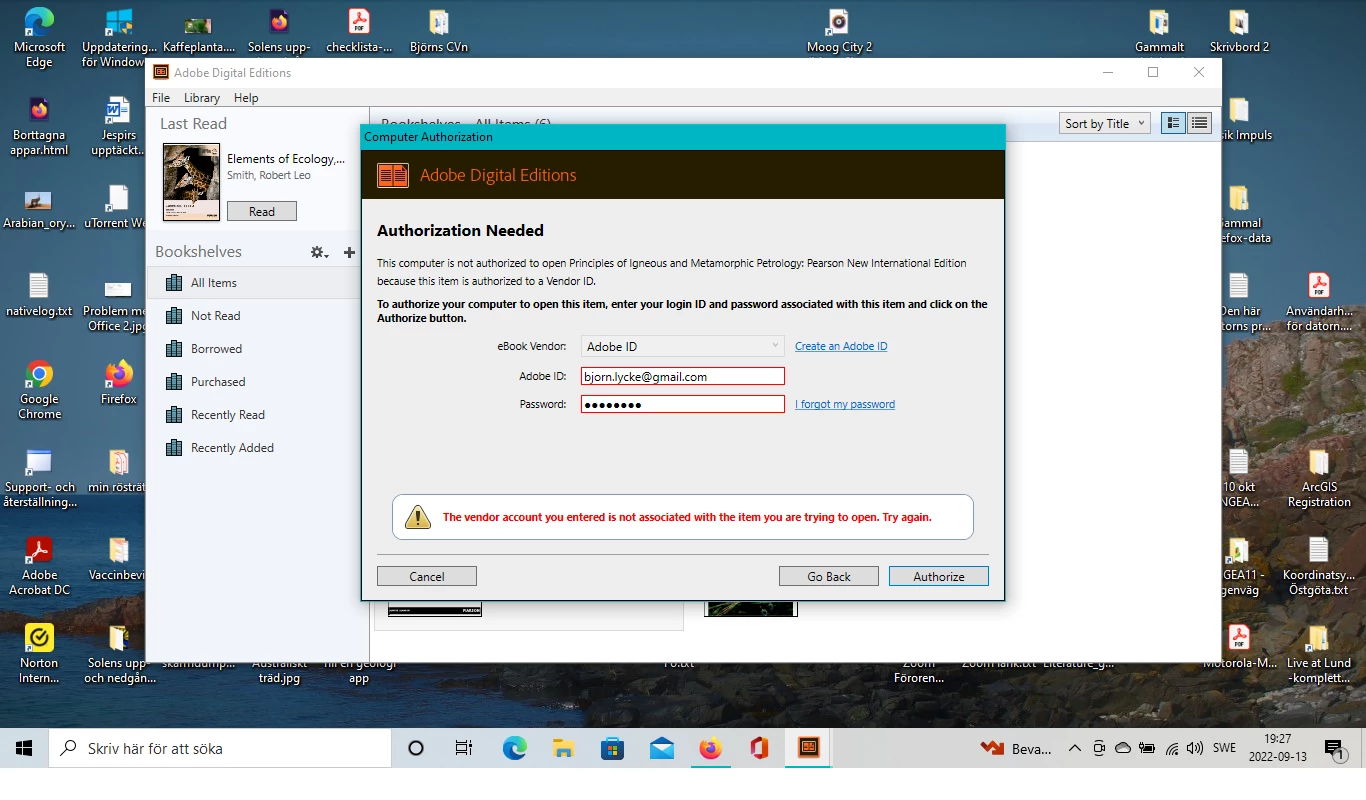The image size is (1366, 800).
Task: Select the Recently Read bookshelf
Action: (254, 415)
